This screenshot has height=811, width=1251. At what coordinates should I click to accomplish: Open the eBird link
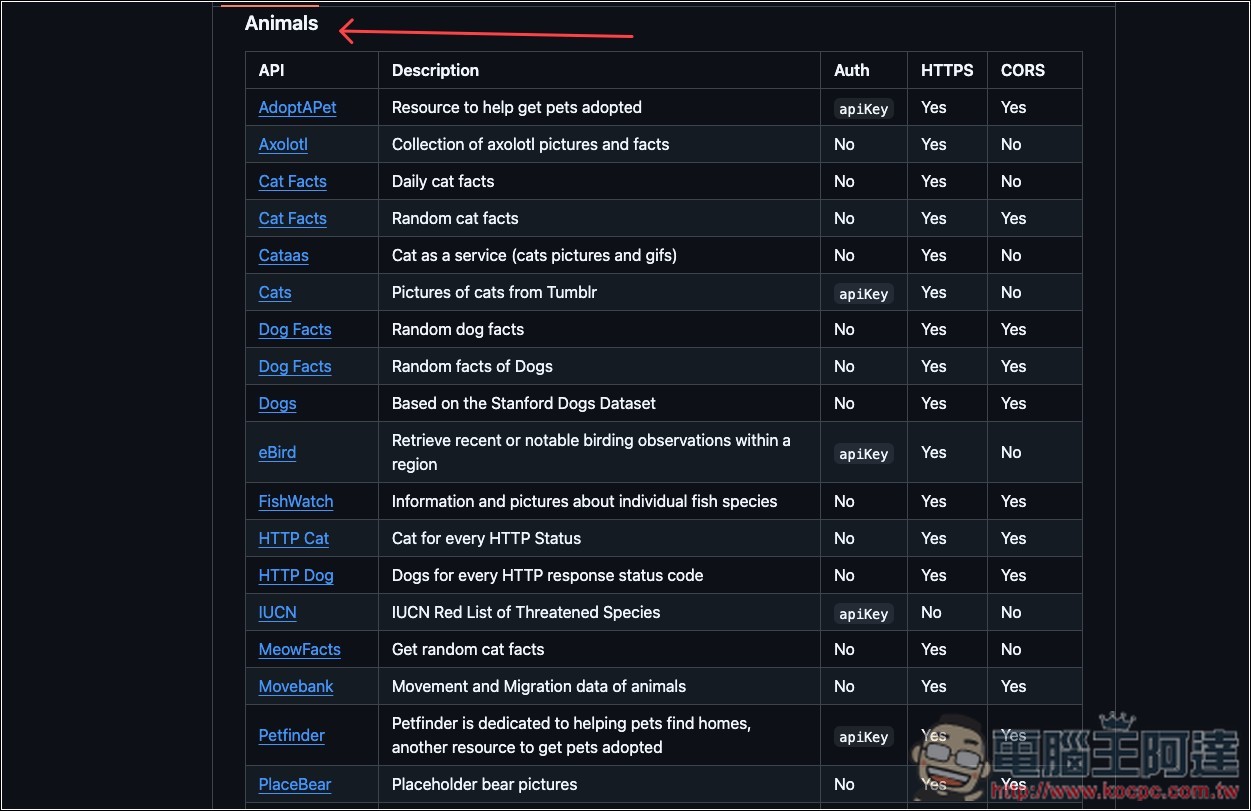(x=277, y=453)
